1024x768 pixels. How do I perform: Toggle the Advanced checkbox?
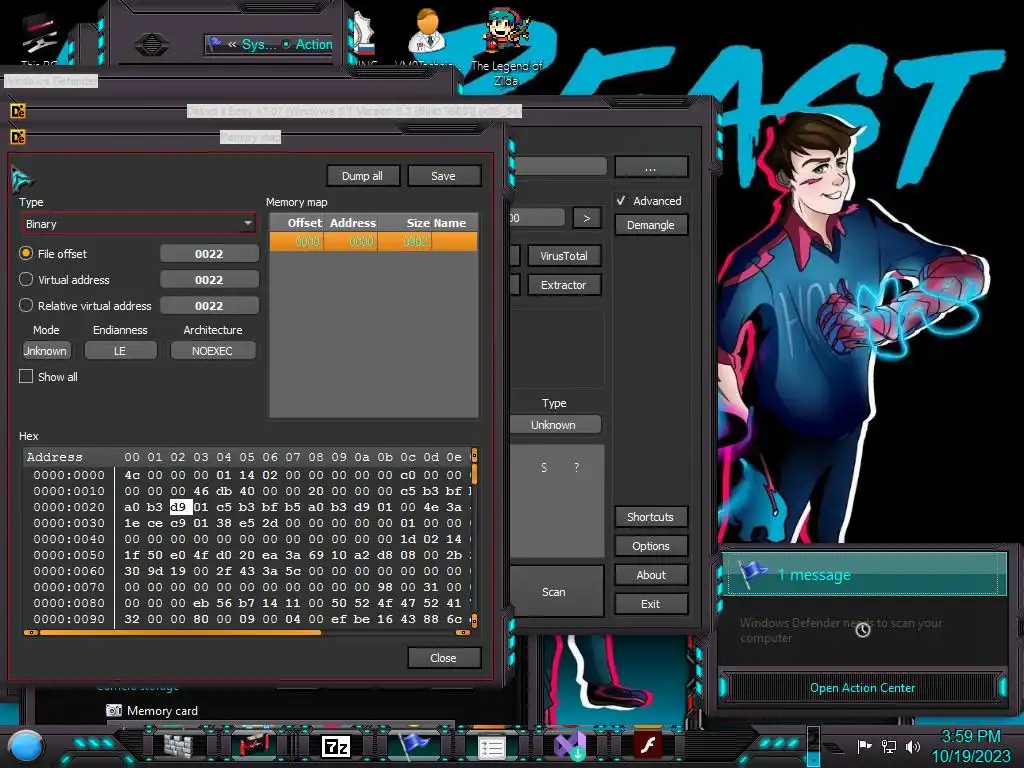pos(621,200)
